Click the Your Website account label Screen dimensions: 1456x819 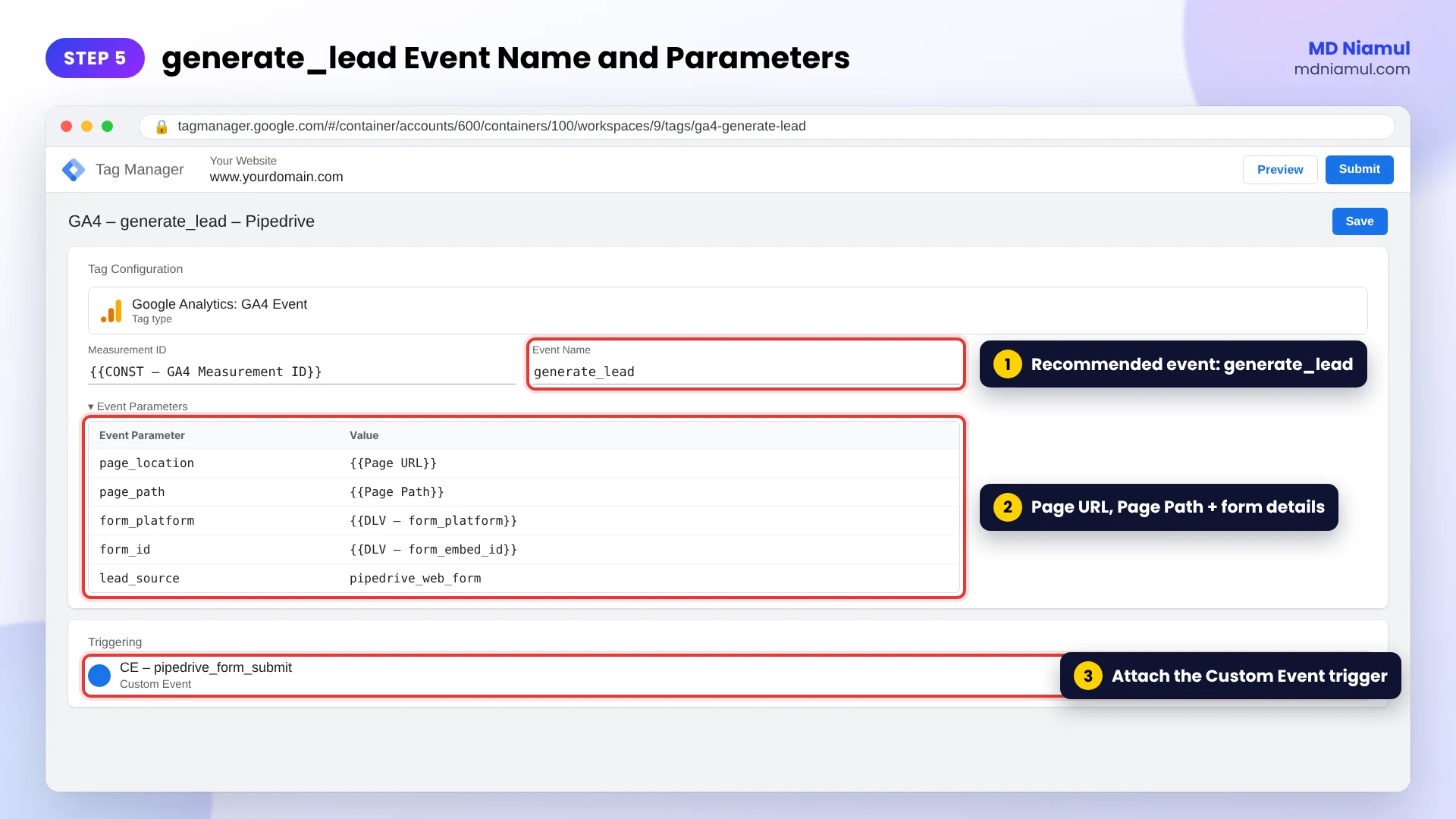243,161
